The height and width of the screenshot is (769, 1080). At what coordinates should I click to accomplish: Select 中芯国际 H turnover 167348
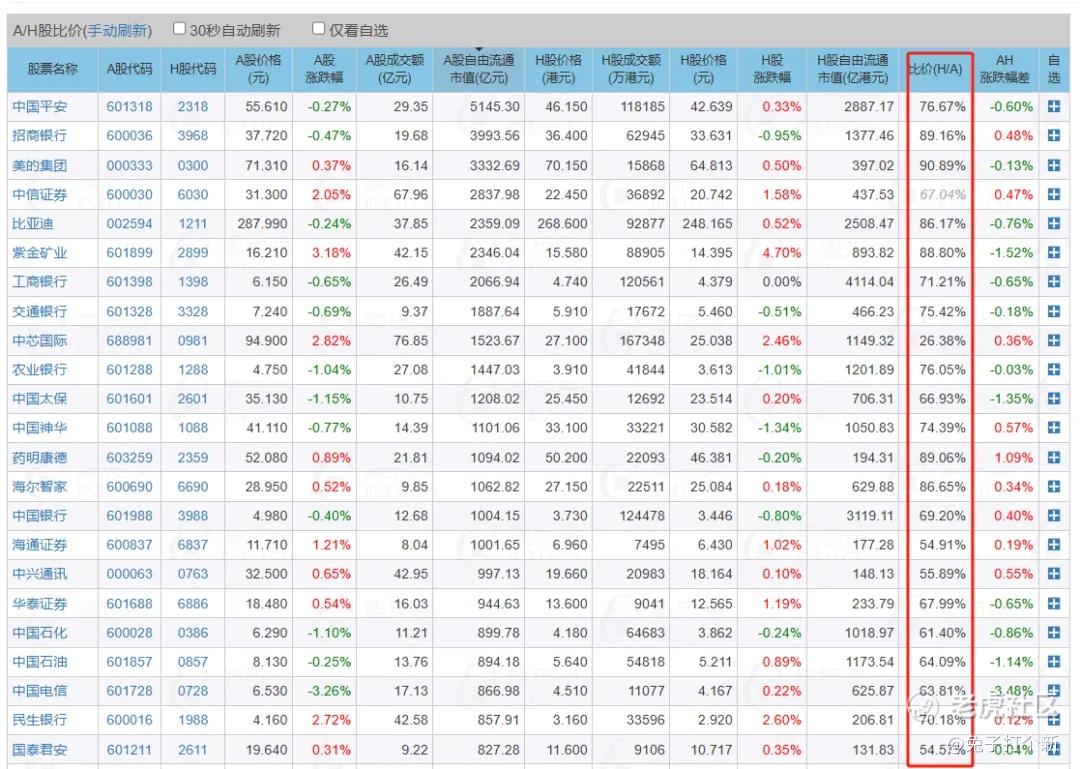click(641, 340)
